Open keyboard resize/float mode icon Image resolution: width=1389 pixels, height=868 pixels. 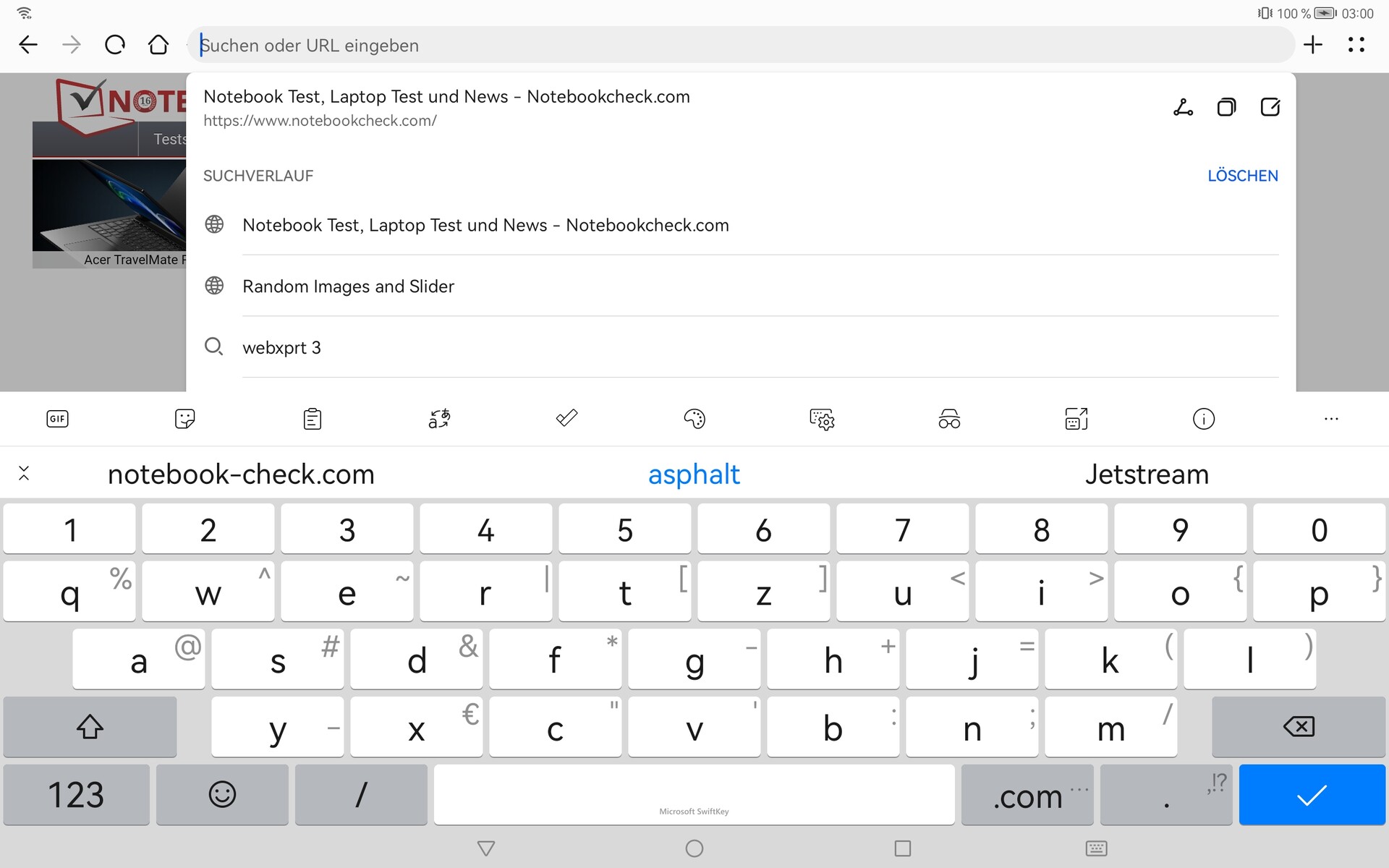point(1076,419)
